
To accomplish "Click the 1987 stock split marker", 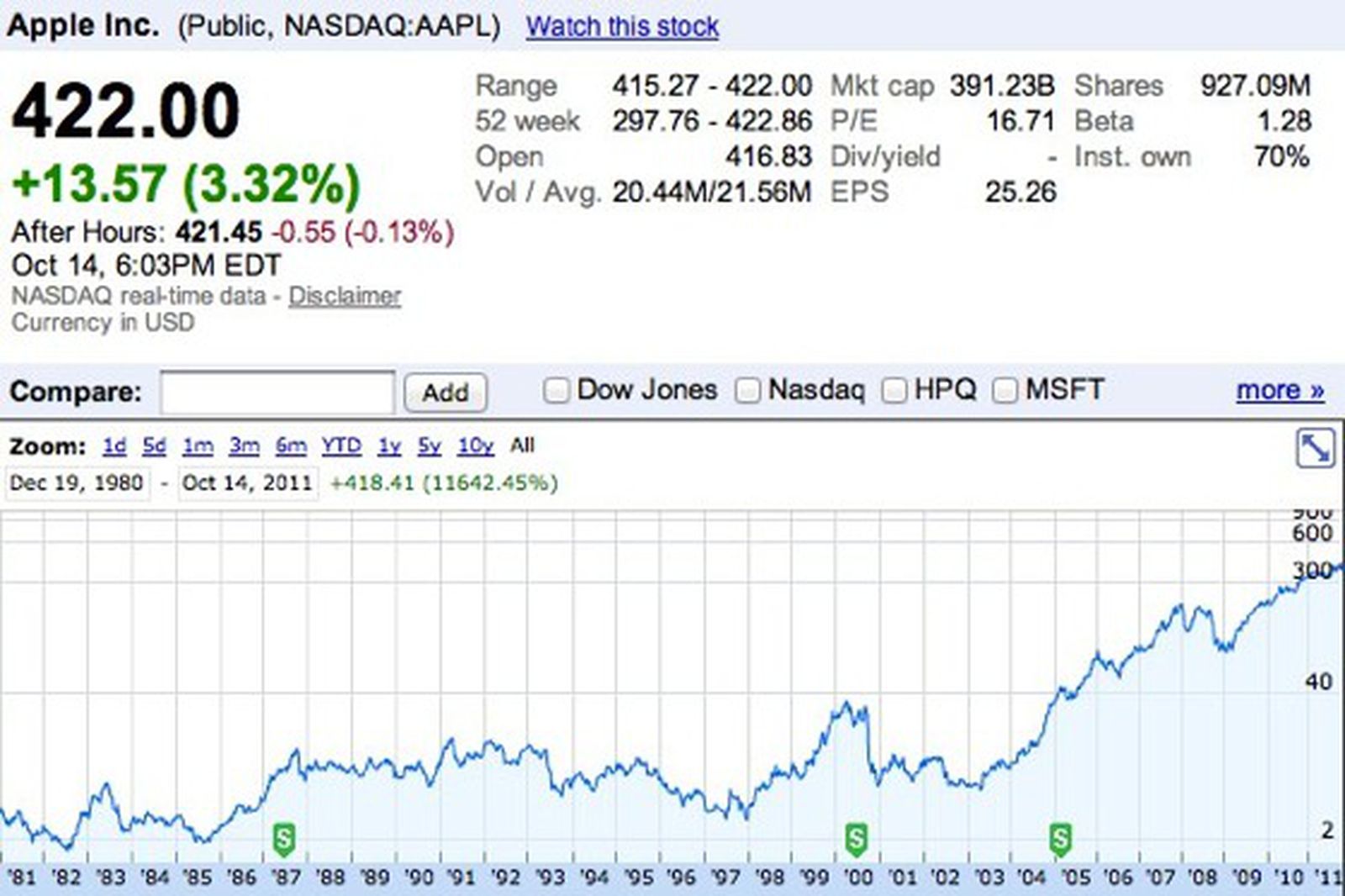I will [282, 837].
